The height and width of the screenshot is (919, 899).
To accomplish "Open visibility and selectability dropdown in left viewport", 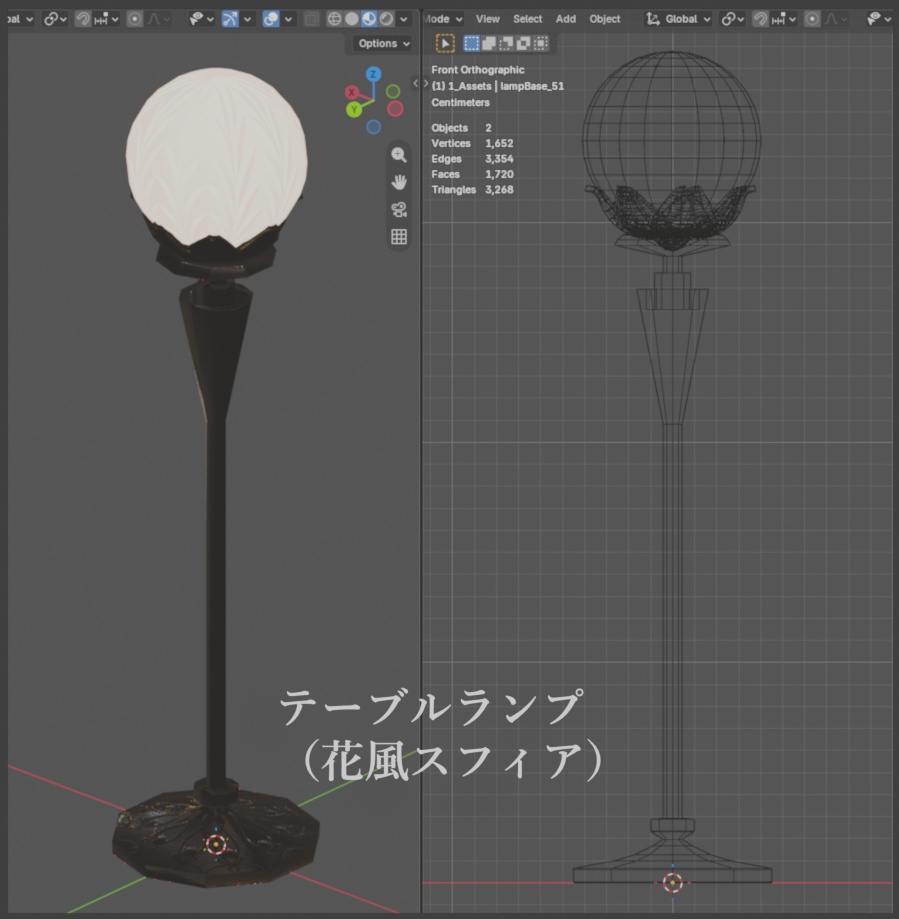I will pyautogui.click(x=201, y=19).
